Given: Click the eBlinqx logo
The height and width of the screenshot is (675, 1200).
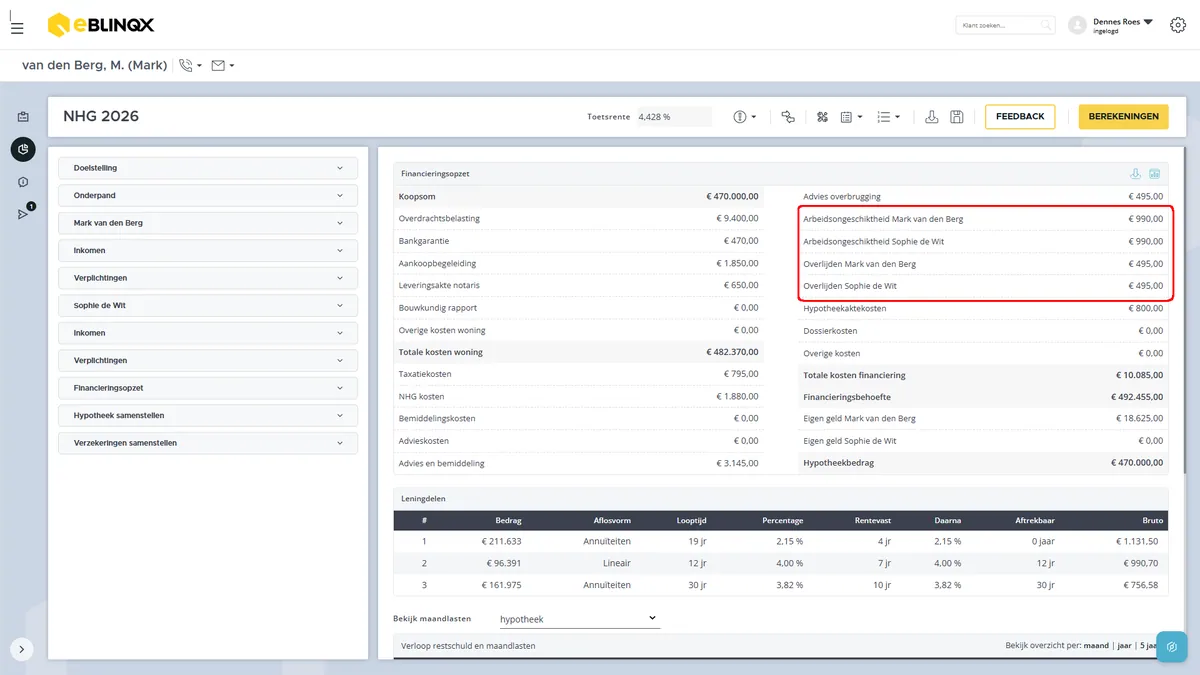Looking at the screenshot, I should pos(101,25).
